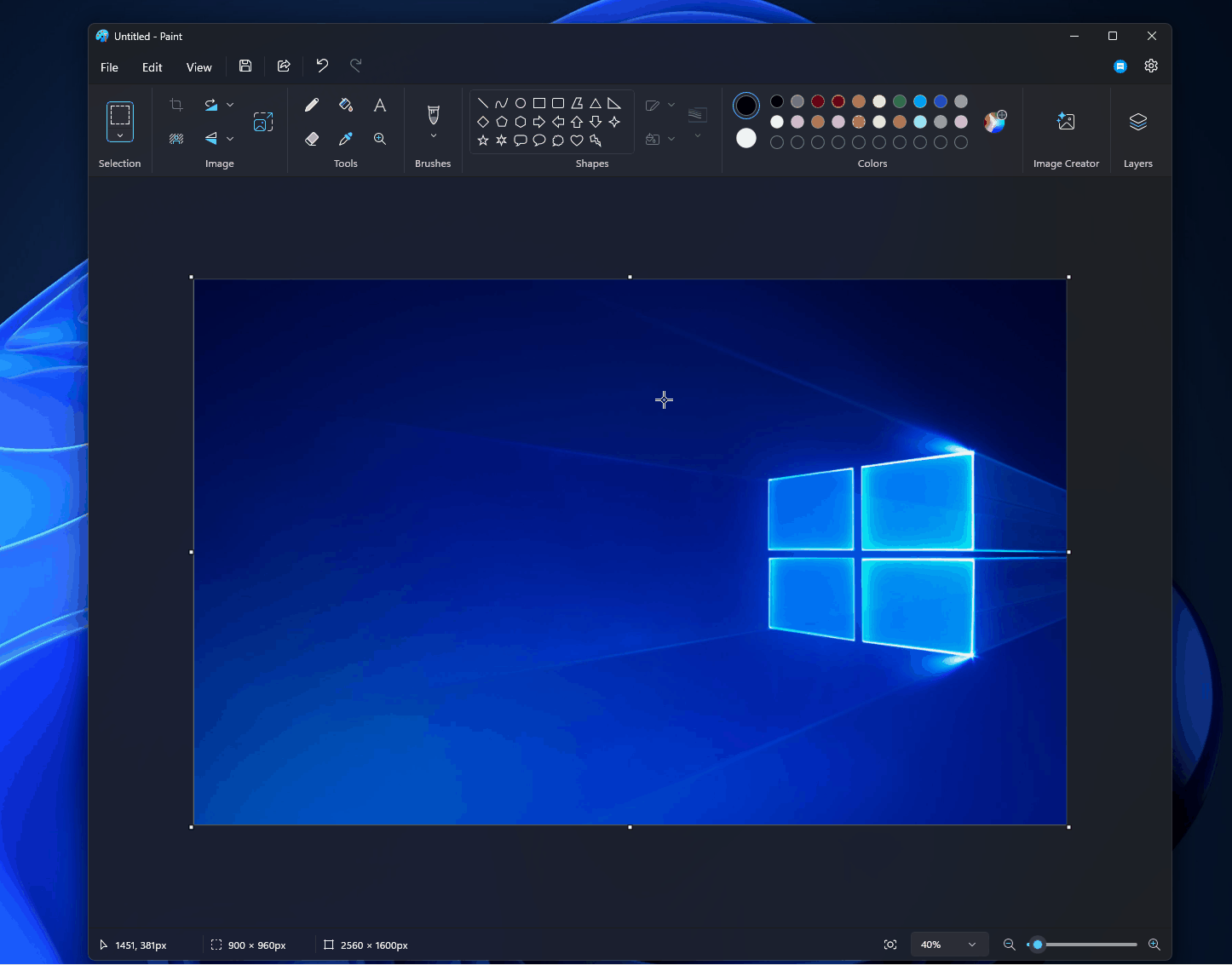Open Copilot in Paint
Viewport: 1232px width, 965px height.
click(x=1120, y=66)
